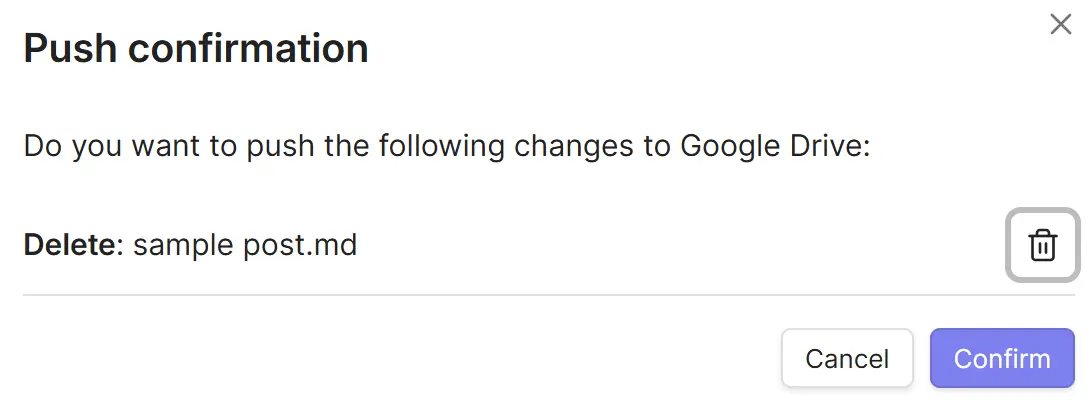Click the white Cancel button
The height and width of the screenshot is (400, 1092).
(847, 358)
